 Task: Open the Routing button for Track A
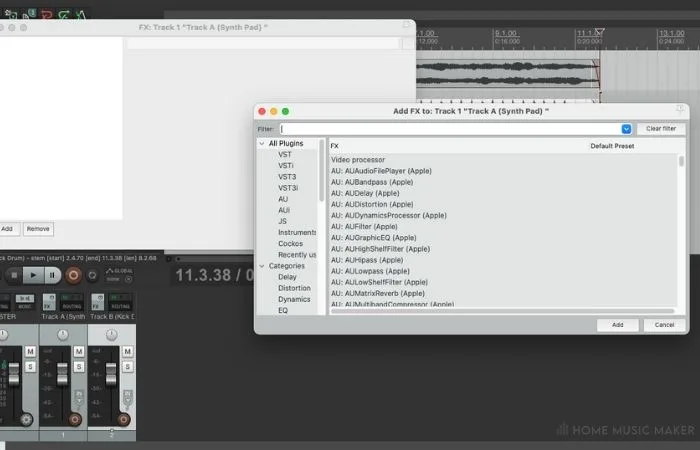(71, 302)
